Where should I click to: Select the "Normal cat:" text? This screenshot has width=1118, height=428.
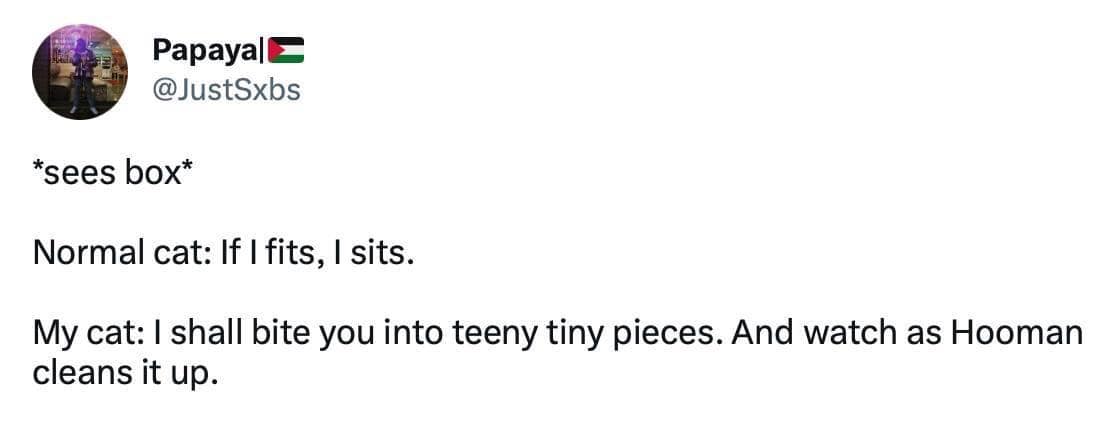(x=118, y=253)
